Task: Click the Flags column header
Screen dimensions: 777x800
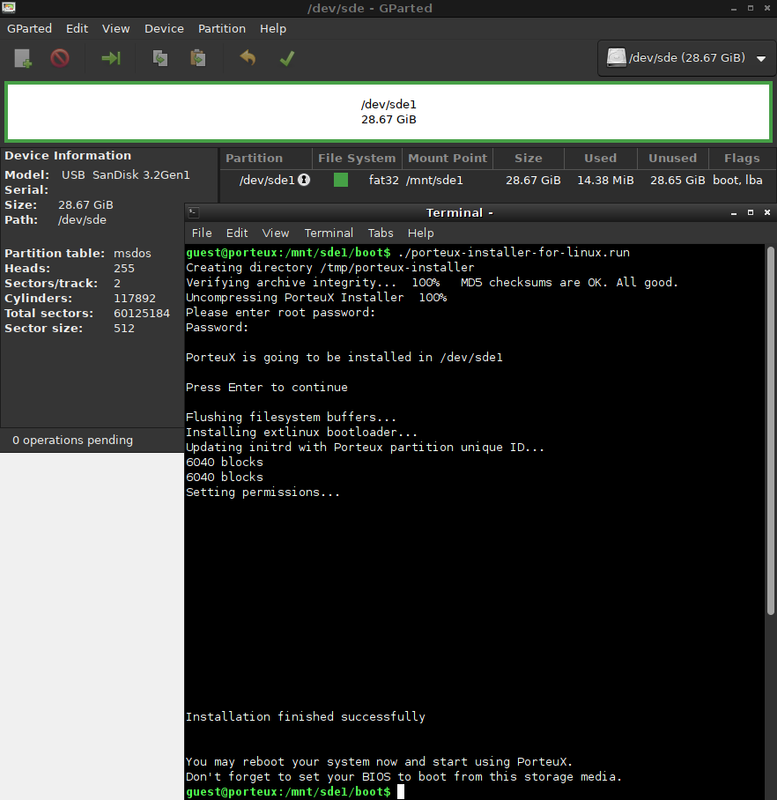Action: click(742, 158)
